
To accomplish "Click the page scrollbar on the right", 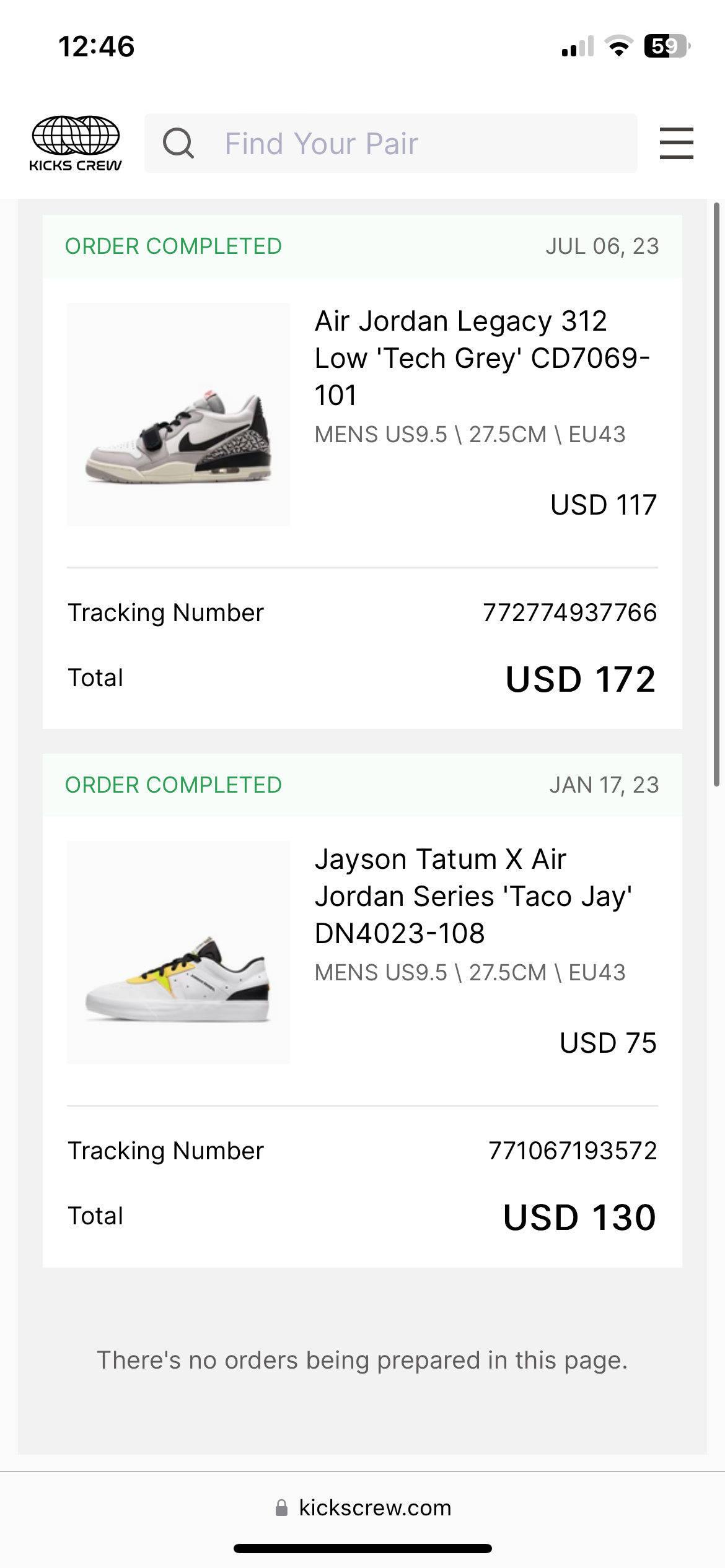I will [716, 494].
